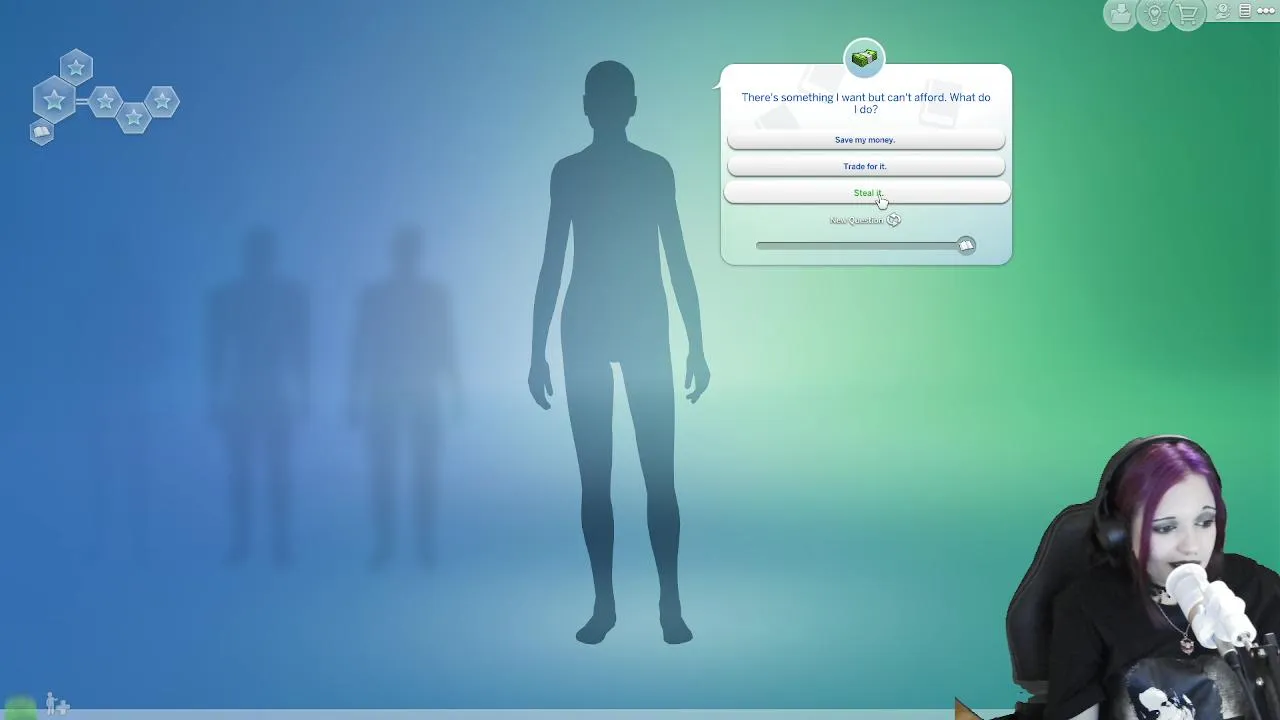Select the main sim silhouette
1280x720 pixels.
pos(617,352)
